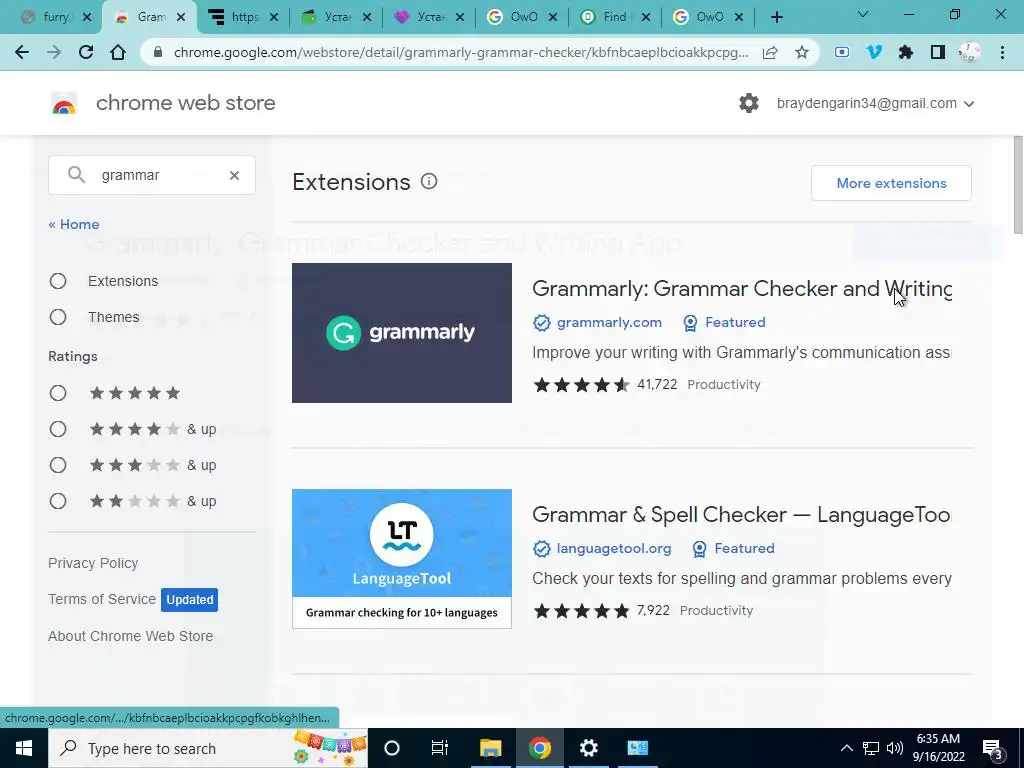This screenshot has height=768, width=1024.
Task: Select the Themes radio filter
Action: pos(58,317)
